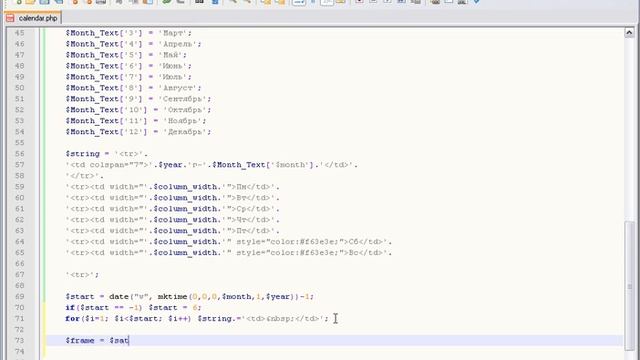Place cursor in $Month_Text['5'] line
Viewport: 640px width, 360px height.
[x=126, y=55]
